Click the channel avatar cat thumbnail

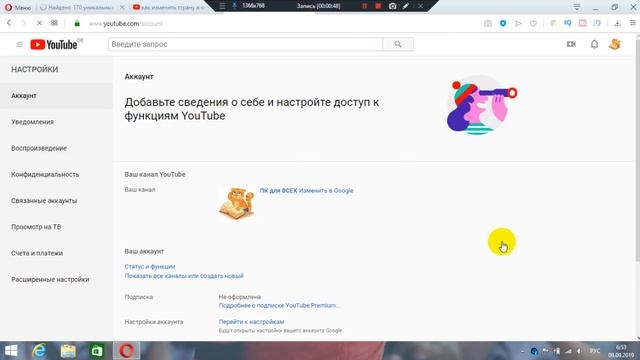pyautogui.click(x=237, y=203)
